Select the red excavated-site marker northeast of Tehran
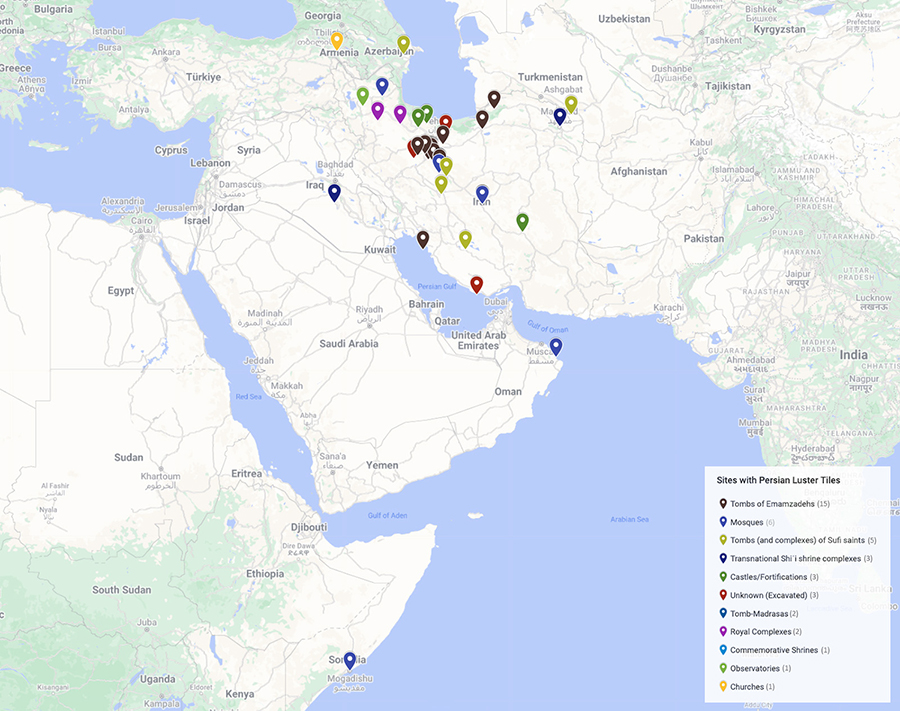The image size is (900, 711). tap(446, 119)
